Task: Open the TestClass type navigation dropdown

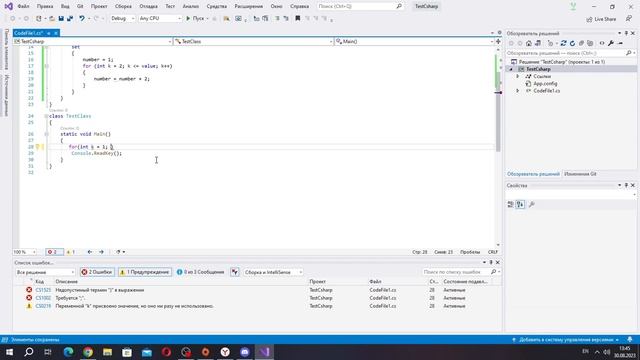Action: (253, 41)
